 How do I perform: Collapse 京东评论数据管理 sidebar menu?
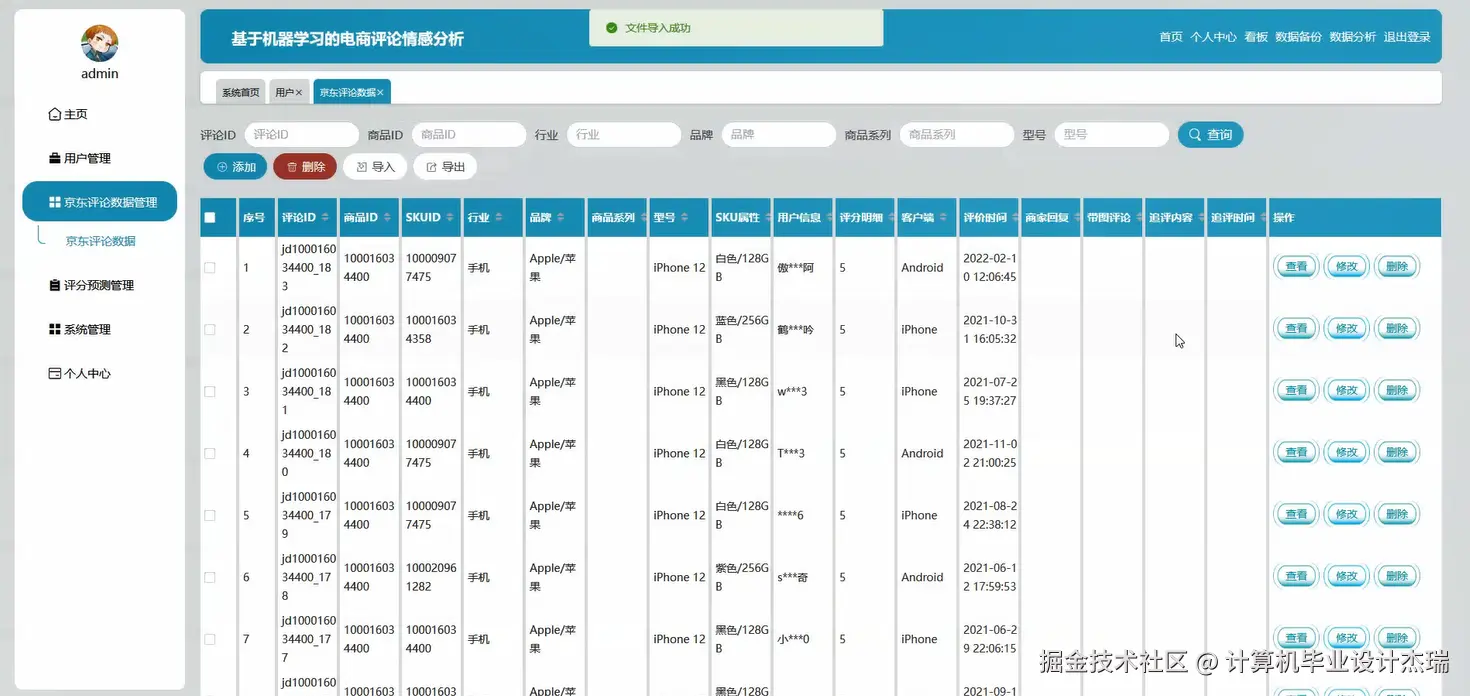tap(100, 202)
